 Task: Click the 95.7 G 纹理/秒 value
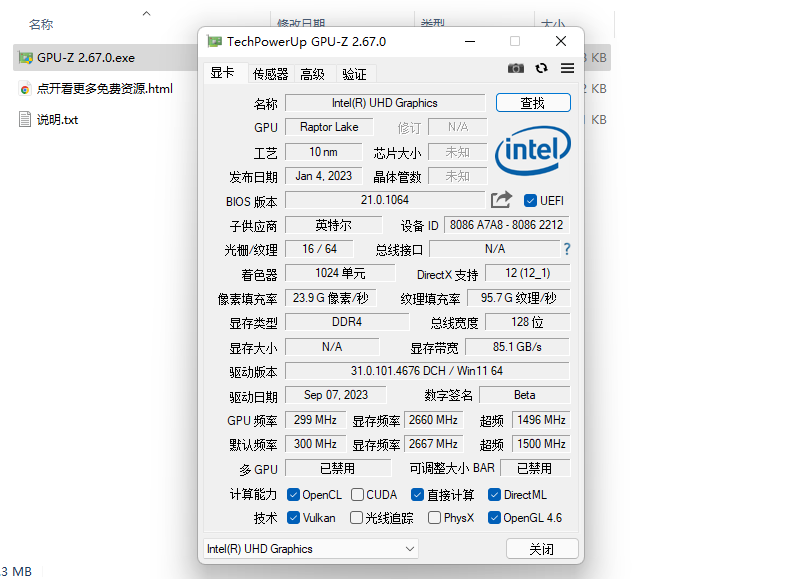518,298
